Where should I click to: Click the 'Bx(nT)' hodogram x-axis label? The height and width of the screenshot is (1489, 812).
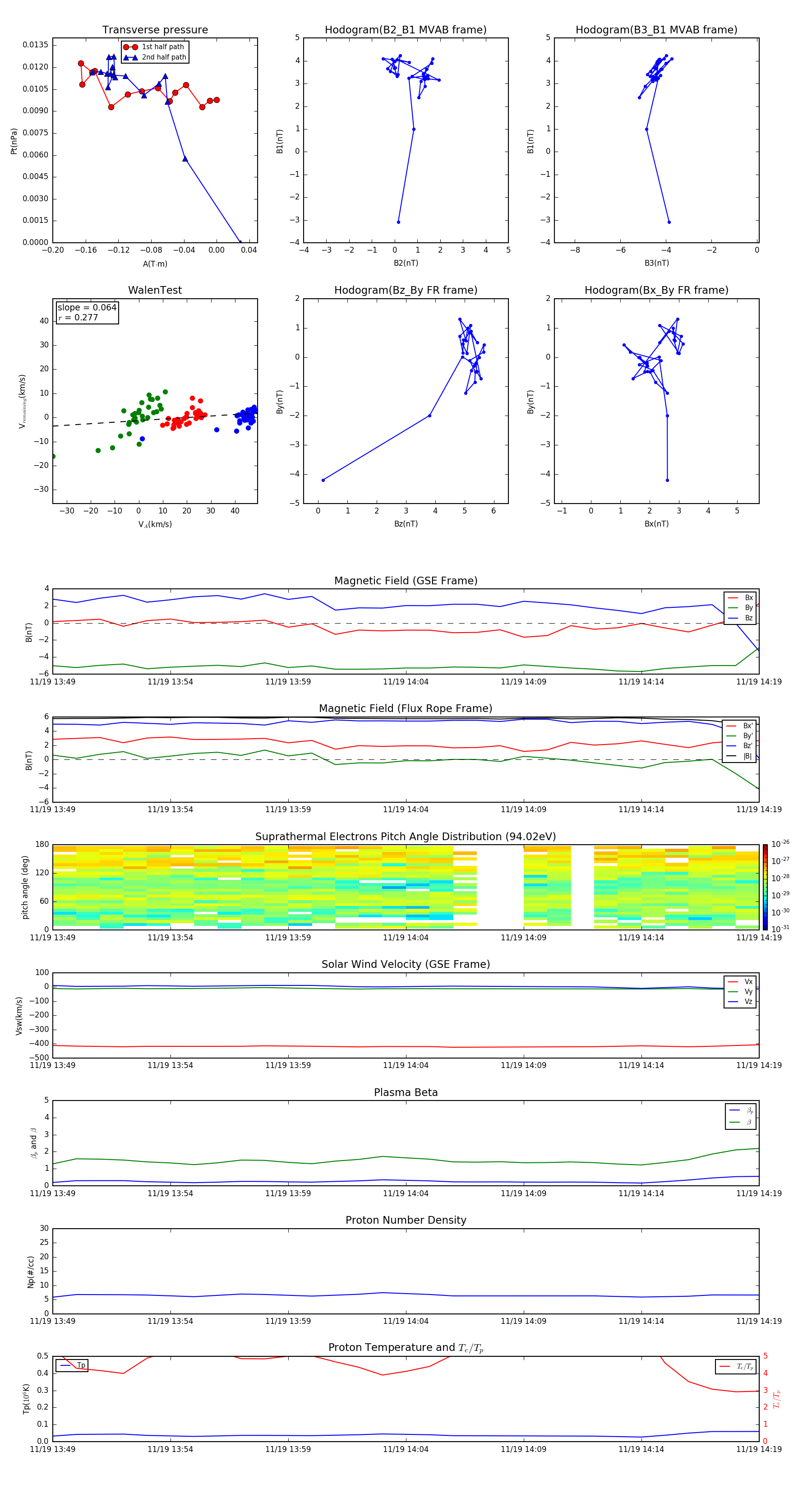coord(656,524)
